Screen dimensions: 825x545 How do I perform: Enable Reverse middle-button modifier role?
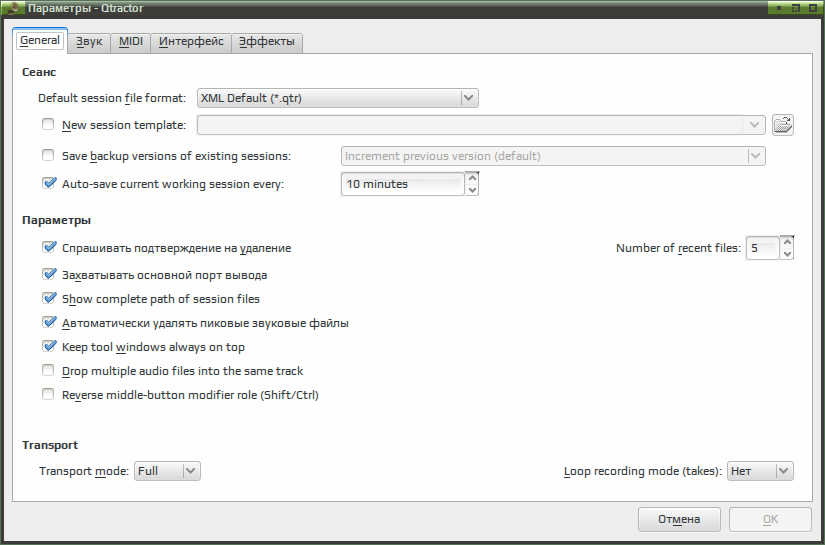pos(48,394)
